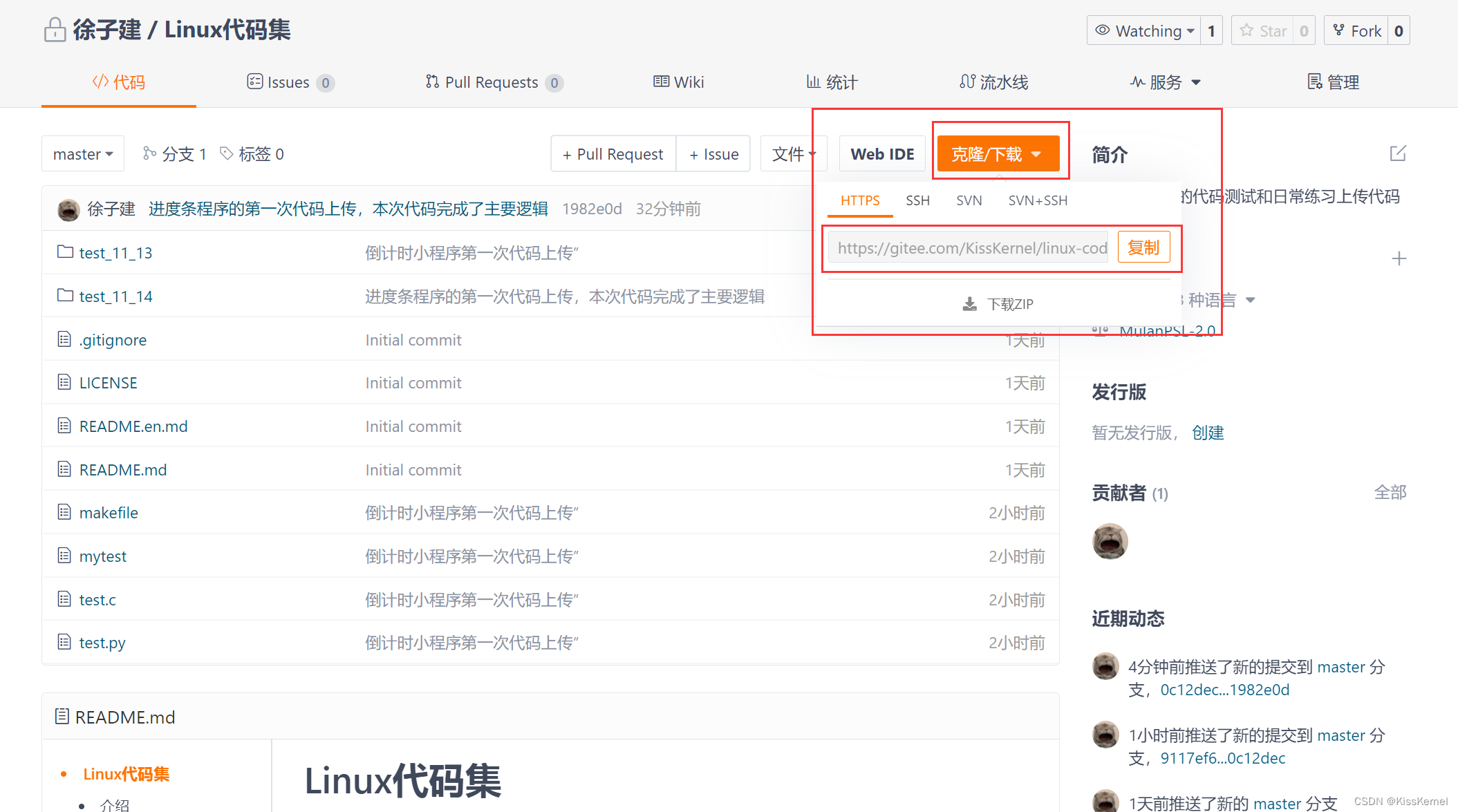1458x812 pixels.
Task: Open the test_11_13 folder
Action: coord(115,253)
